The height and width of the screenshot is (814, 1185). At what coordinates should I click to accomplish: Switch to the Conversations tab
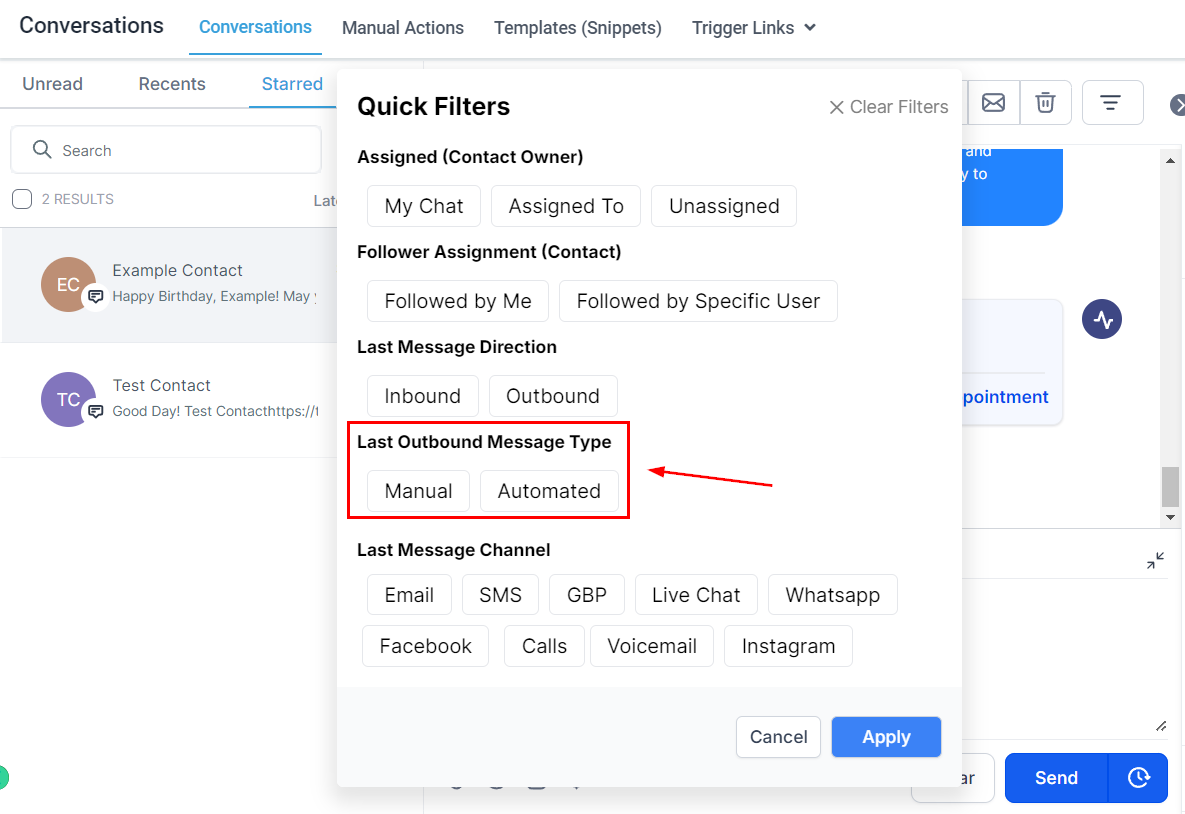point(255,27)
